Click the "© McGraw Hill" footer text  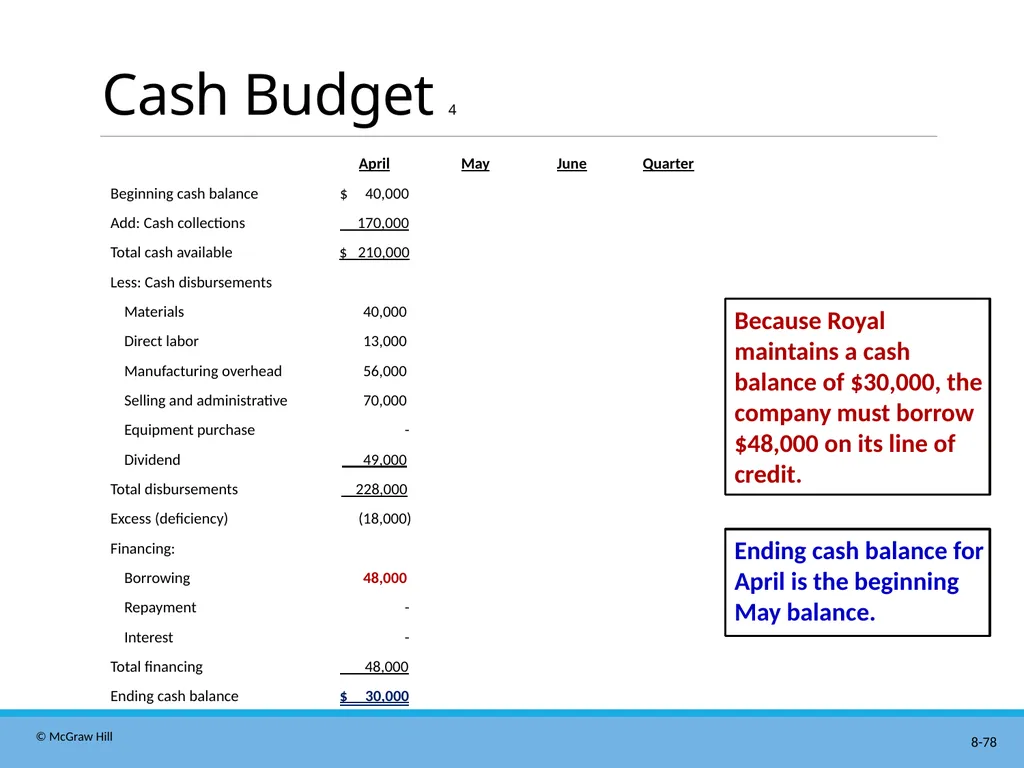(x=74, y=737)
